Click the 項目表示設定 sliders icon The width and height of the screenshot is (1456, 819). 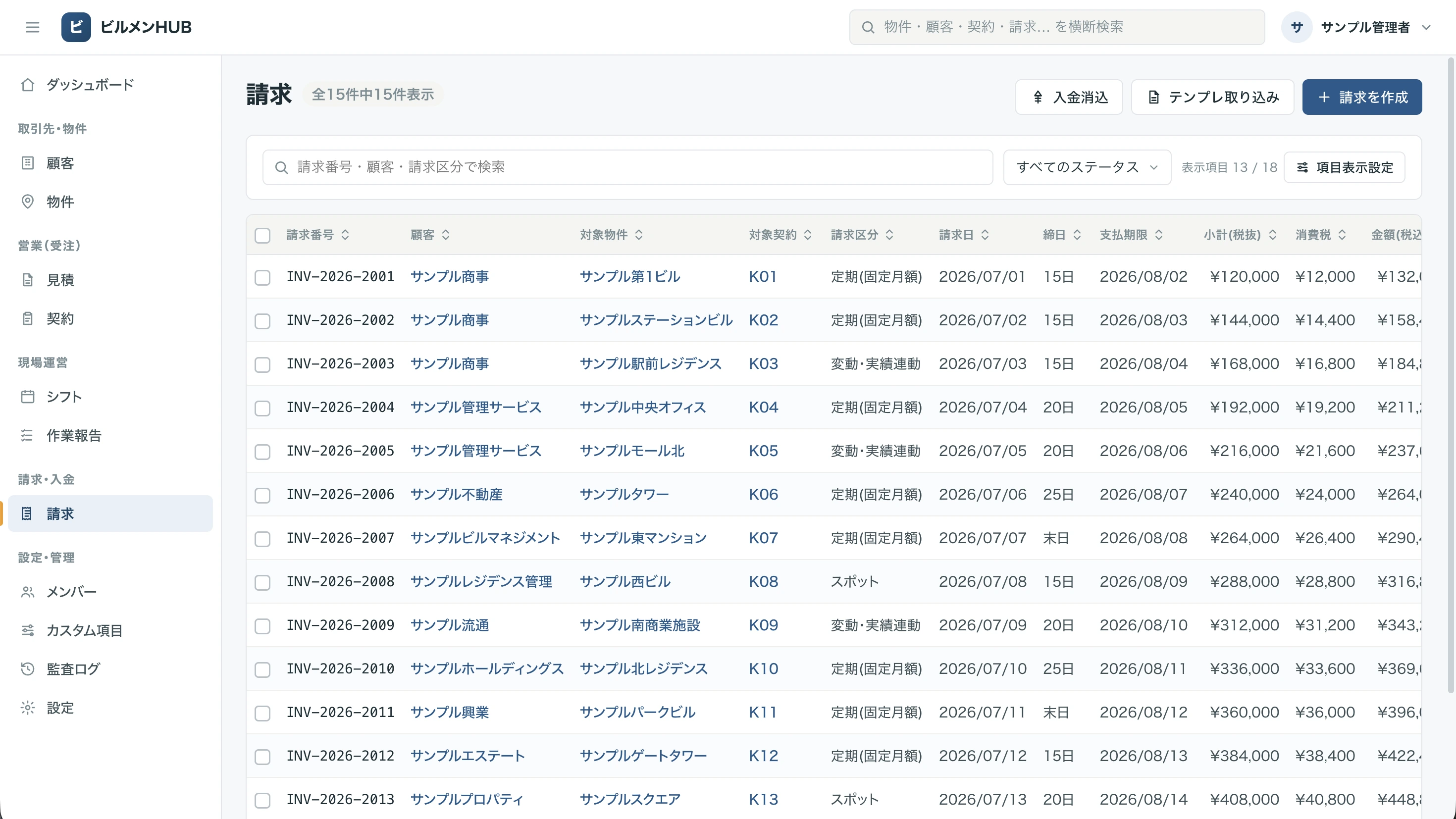pos(1302,167)
